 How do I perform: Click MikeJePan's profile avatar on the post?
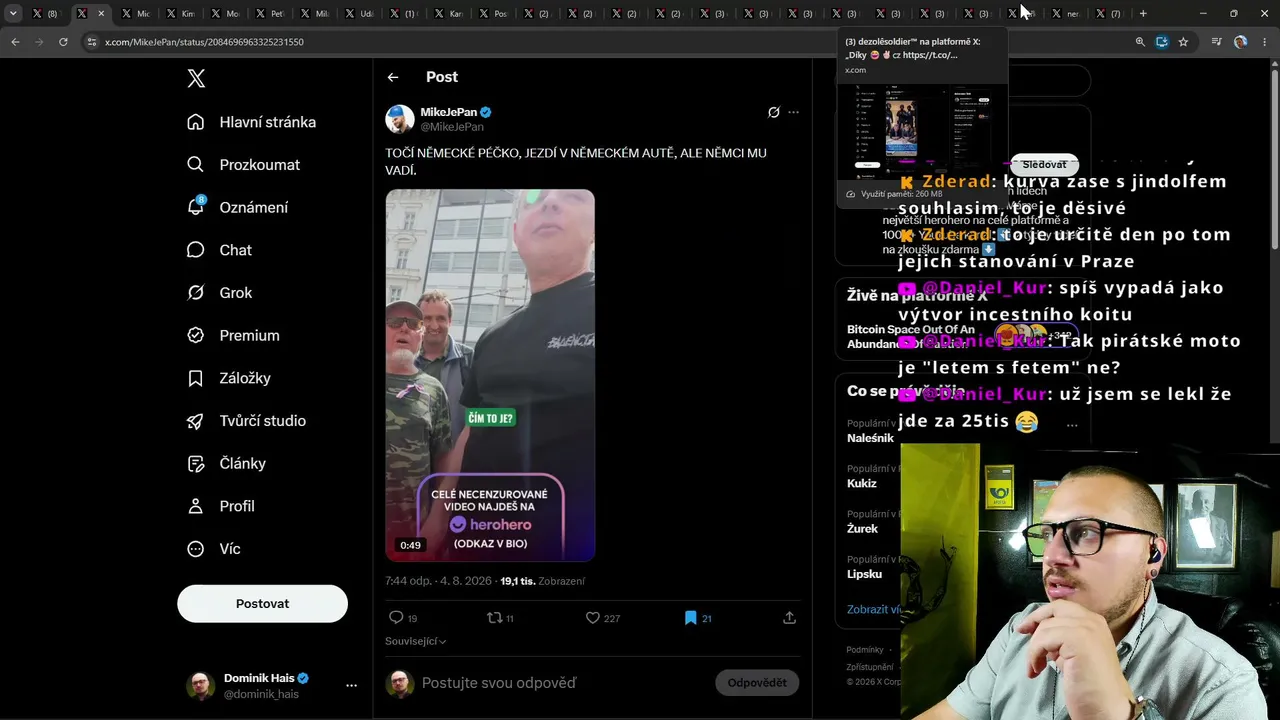click(400, 119)
